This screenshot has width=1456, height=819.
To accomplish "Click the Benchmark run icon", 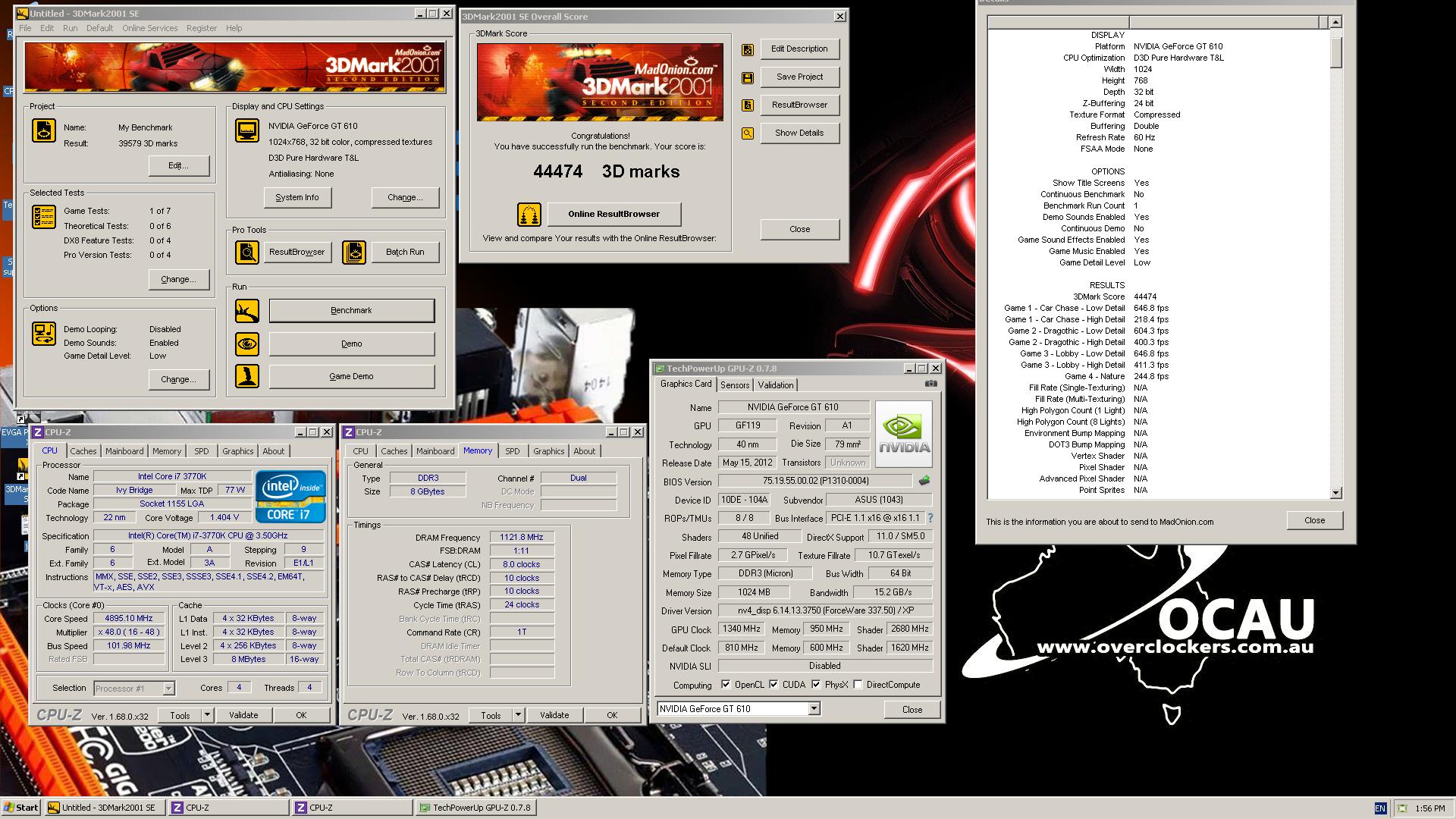I will 246,310.
